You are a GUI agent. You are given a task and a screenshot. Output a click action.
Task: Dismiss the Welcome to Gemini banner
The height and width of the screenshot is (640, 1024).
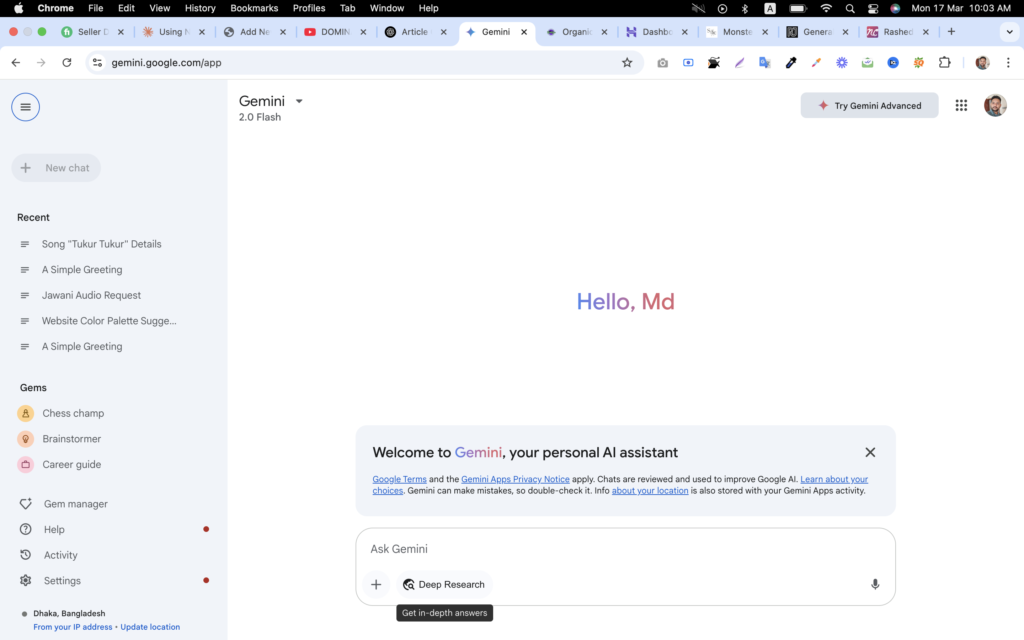(x=870, y=453)
